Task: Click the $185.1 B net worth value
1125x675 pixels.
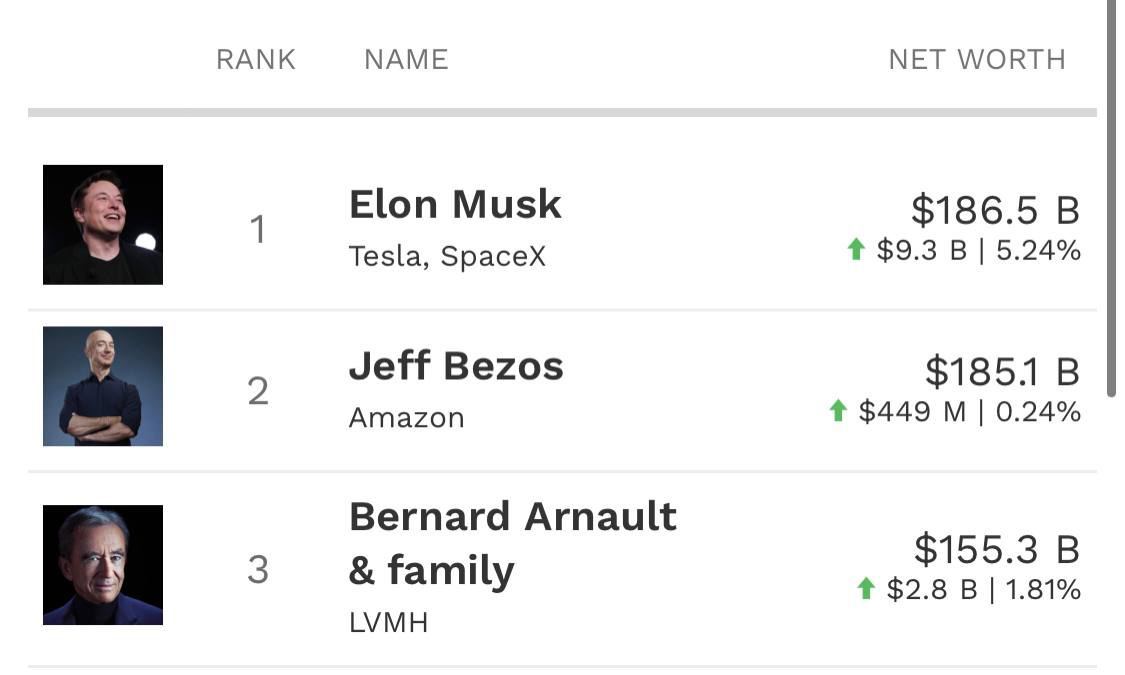Action: (1002, 372)
